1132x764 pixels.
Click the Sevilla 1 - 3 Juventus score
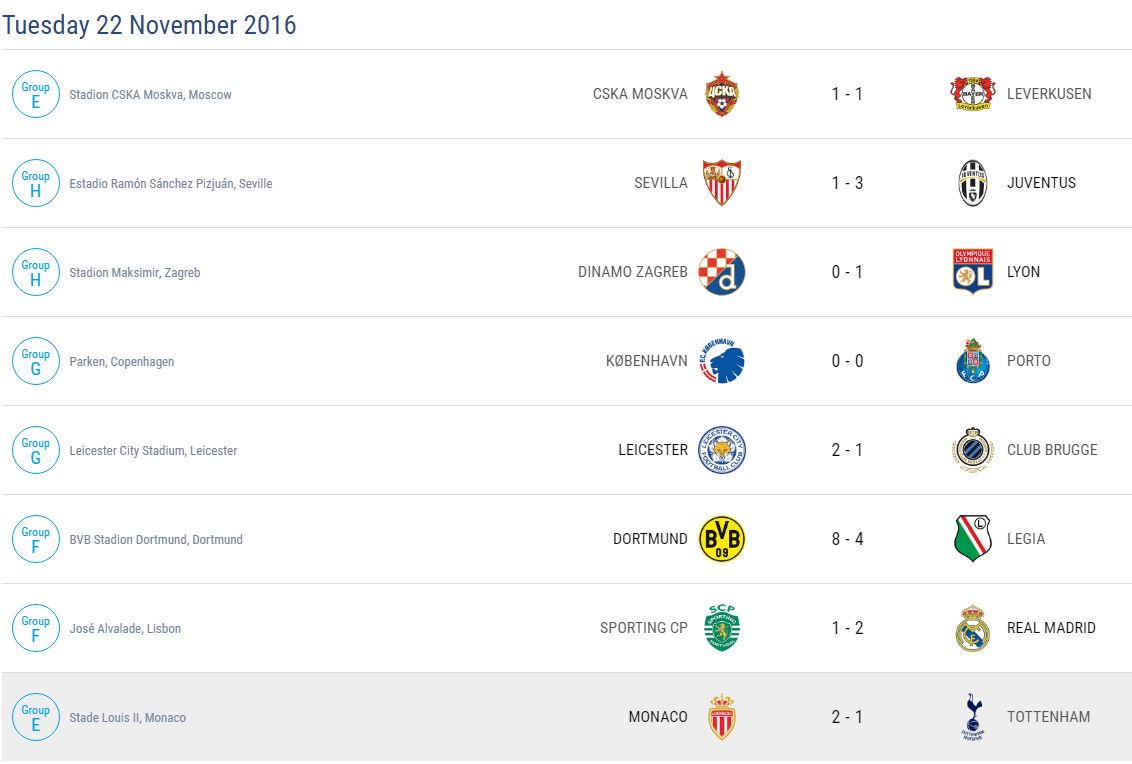coord(847,183)
